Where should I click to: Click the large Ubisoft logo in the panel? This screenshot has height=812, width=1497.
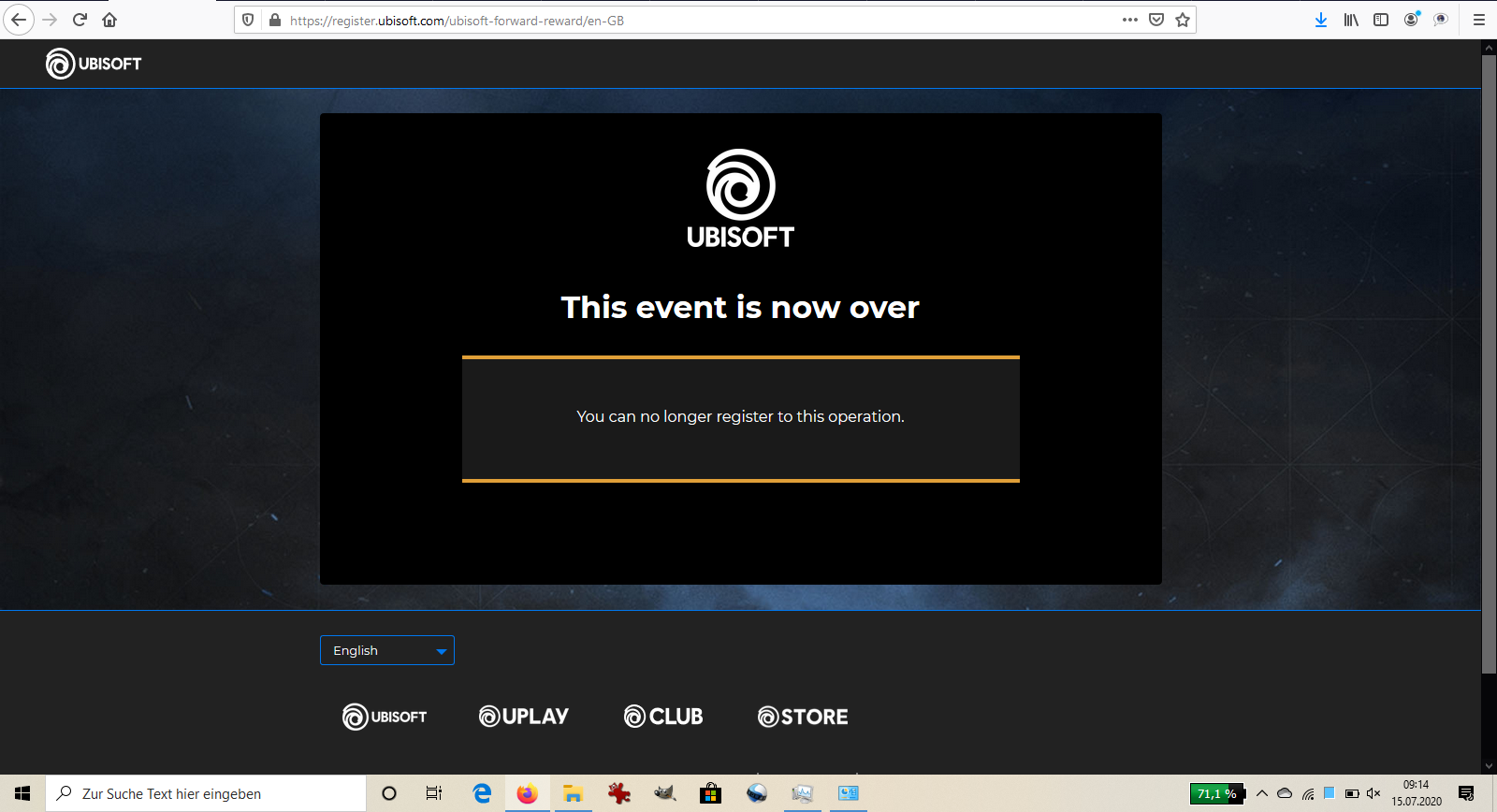[740, 198]
